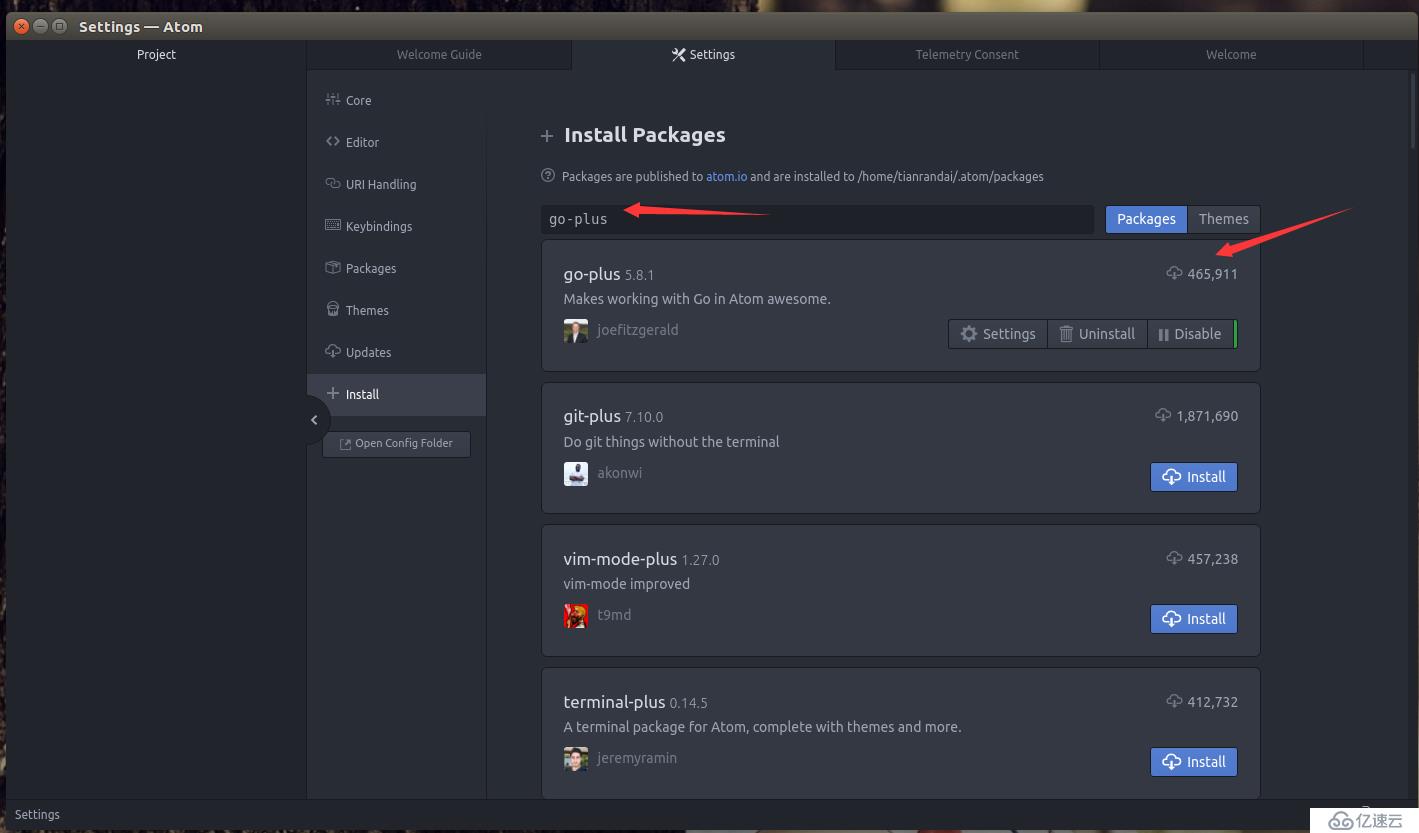Click the URI Handling link icon

point(333,183)
